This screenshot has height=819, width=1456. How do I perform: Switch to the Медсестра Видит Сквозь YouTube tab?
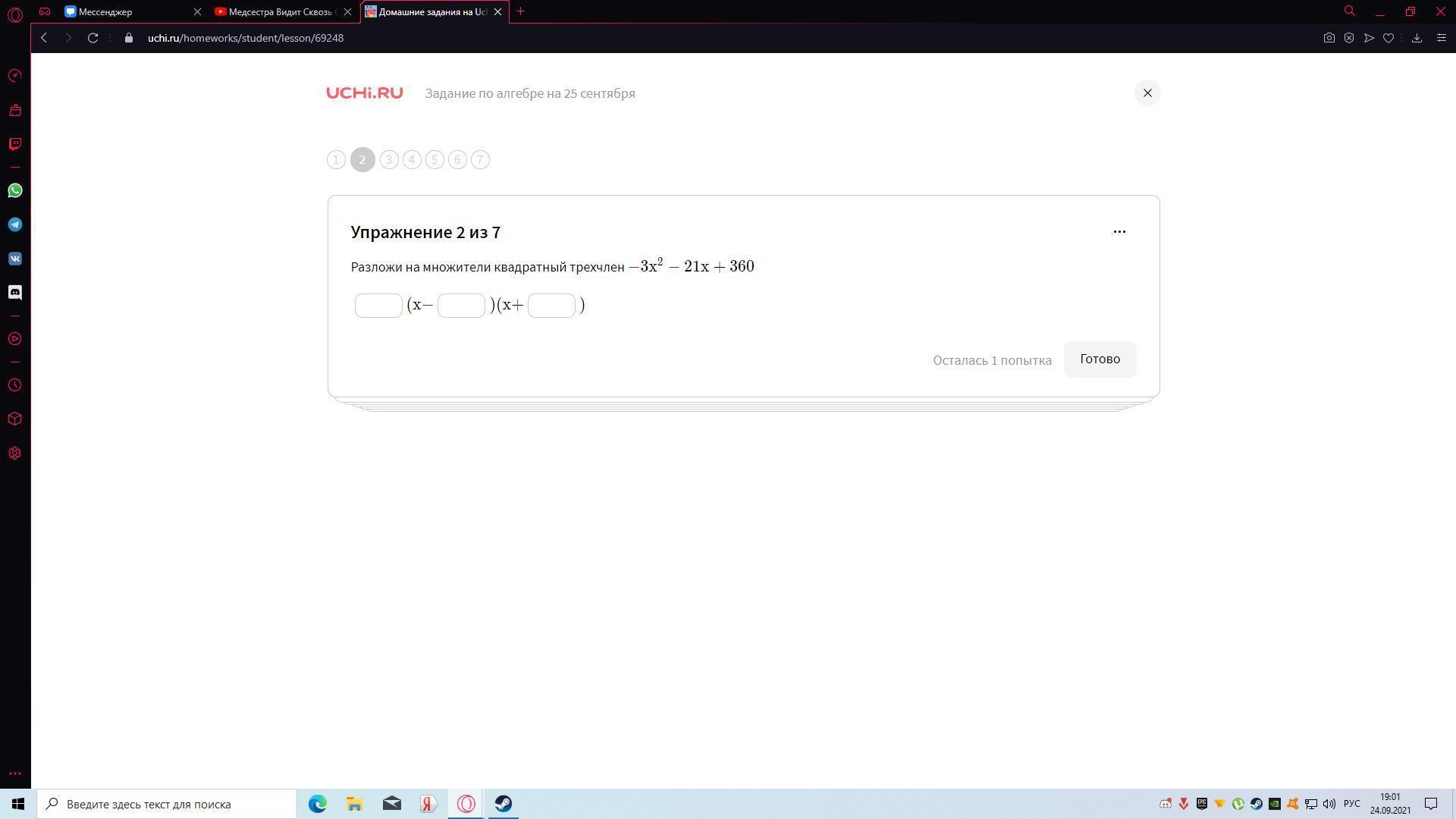click(x=277, y=12)
